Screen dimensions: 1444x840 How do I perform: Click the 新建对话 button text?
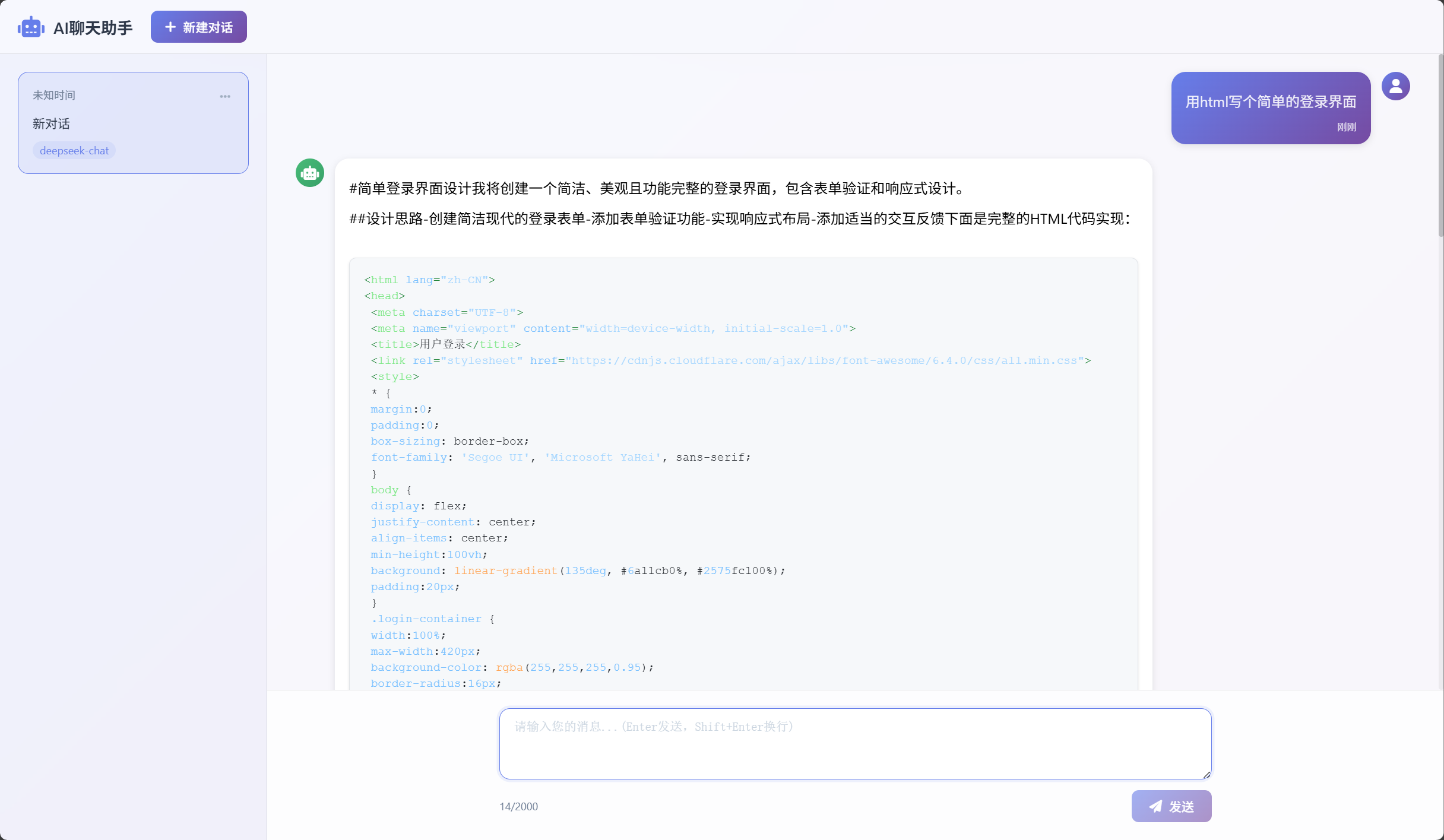point(208,27)
